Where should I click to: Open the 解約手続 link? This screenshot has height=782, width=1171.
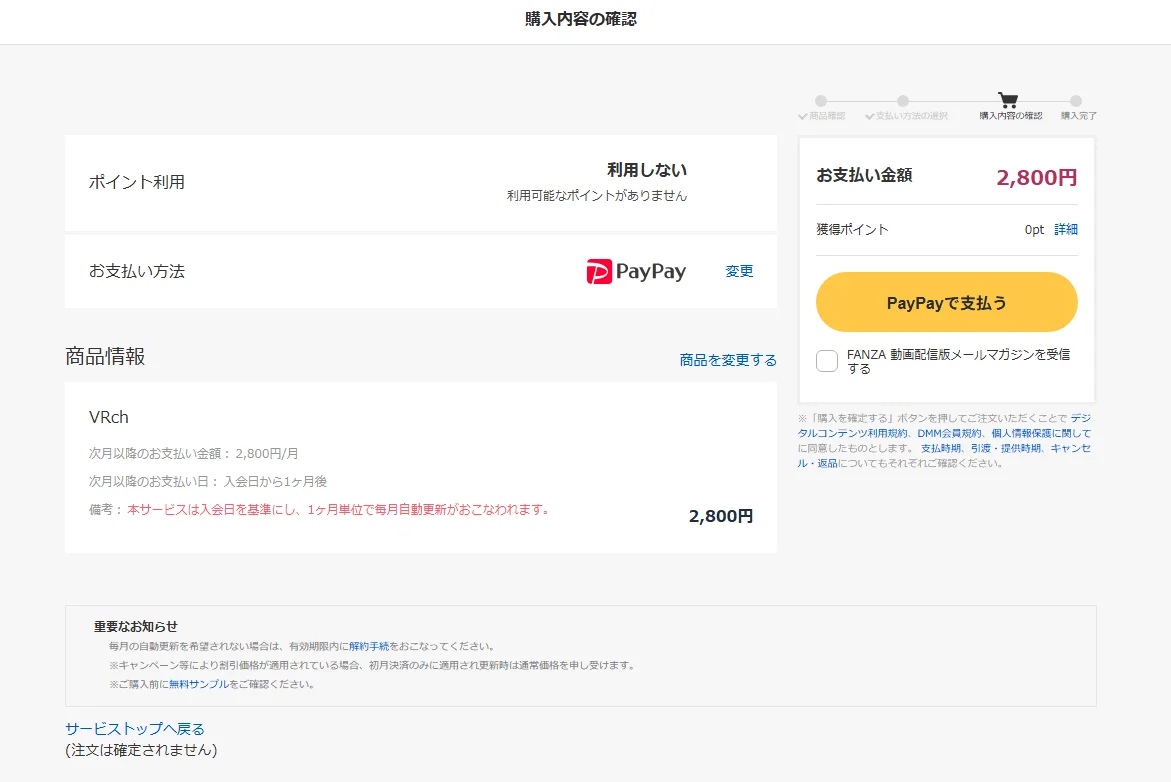pos(369,646)
